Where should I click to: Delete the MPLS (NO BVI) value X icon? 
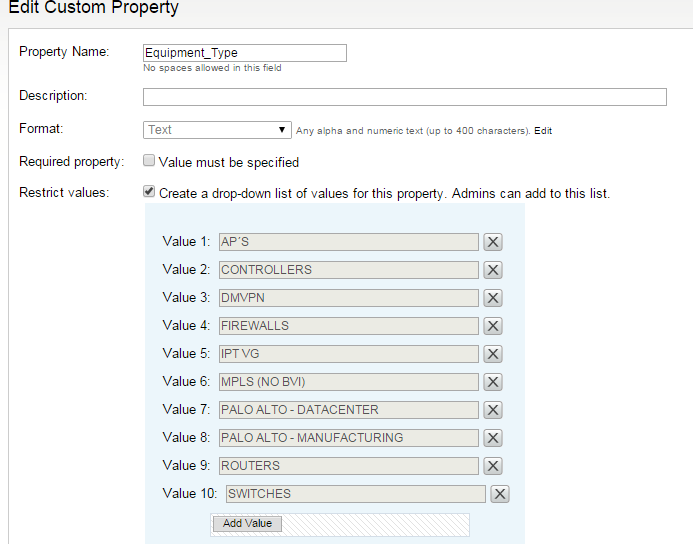click(493, 382)
